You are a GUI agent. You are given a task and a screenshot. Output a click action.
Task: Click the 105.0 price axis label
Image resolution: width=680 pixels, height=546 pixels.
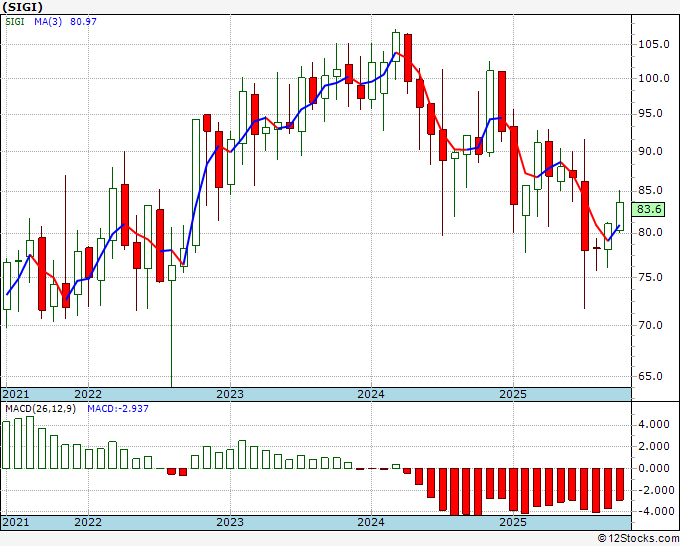(653, 44)
